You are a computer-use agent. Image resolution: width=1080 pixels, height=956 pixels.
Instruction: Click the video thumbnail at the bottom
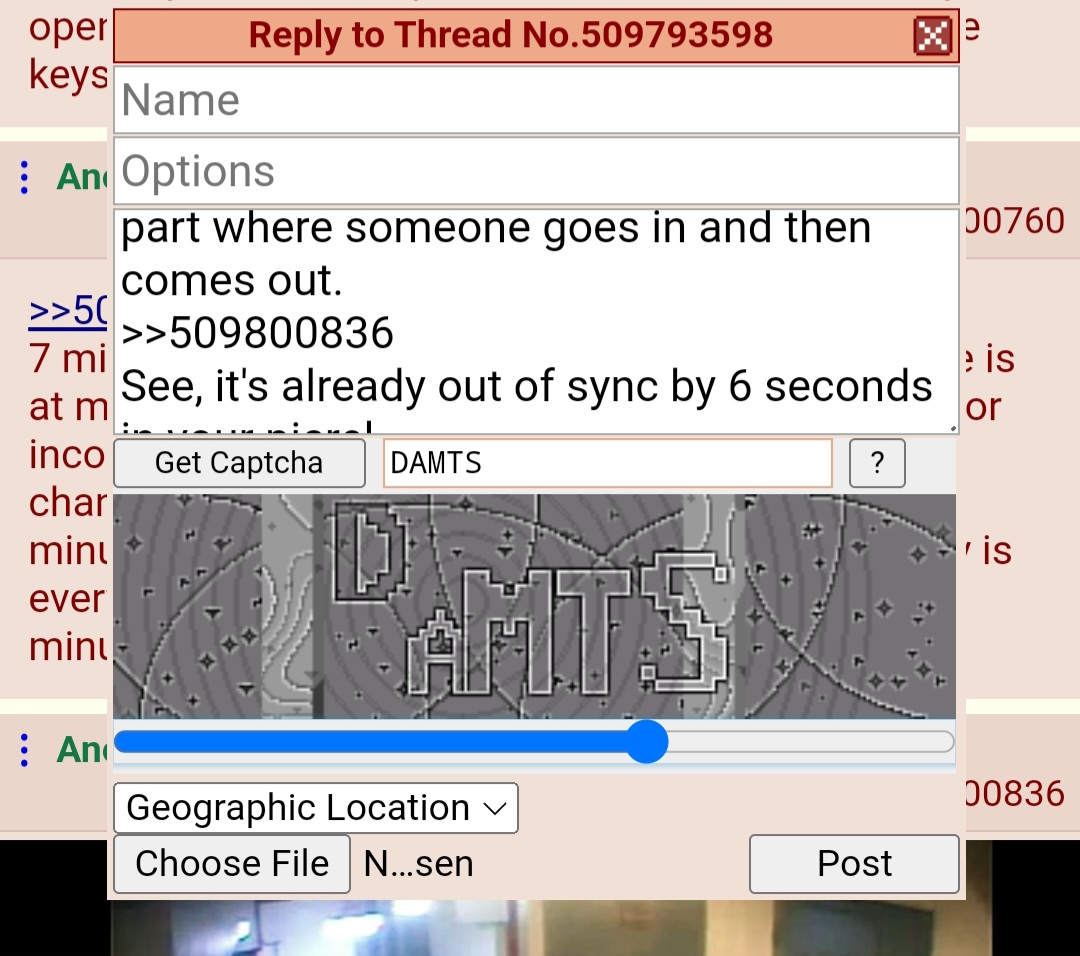(551, 927)
